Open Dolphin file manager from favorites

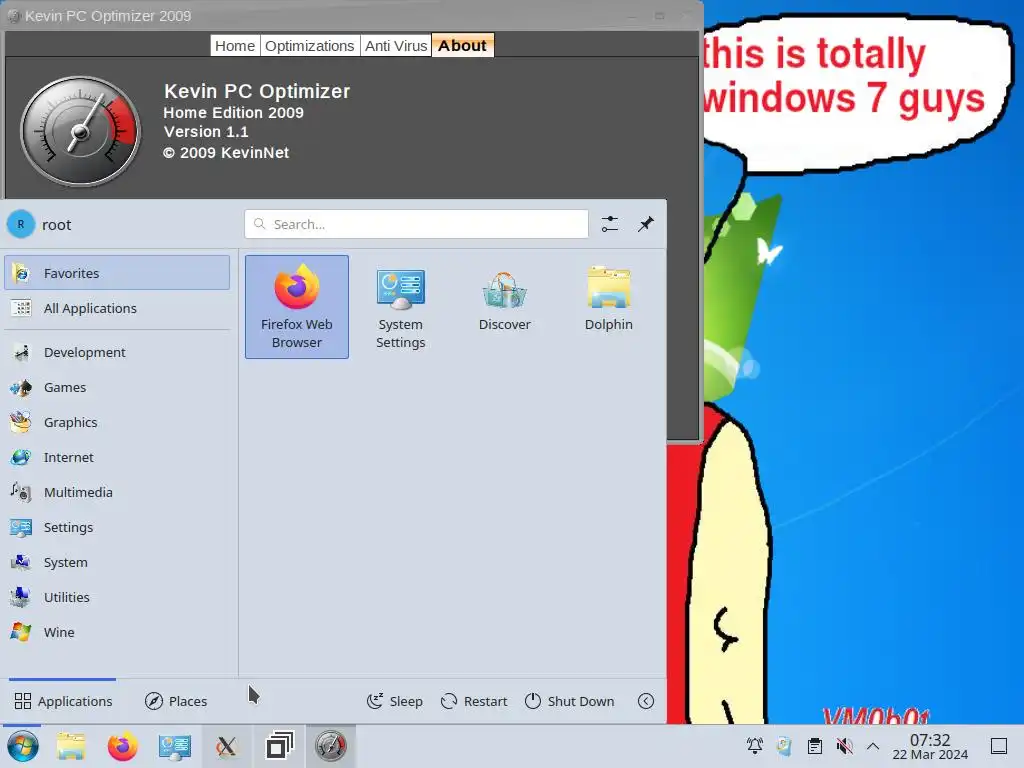click(608, 307)
